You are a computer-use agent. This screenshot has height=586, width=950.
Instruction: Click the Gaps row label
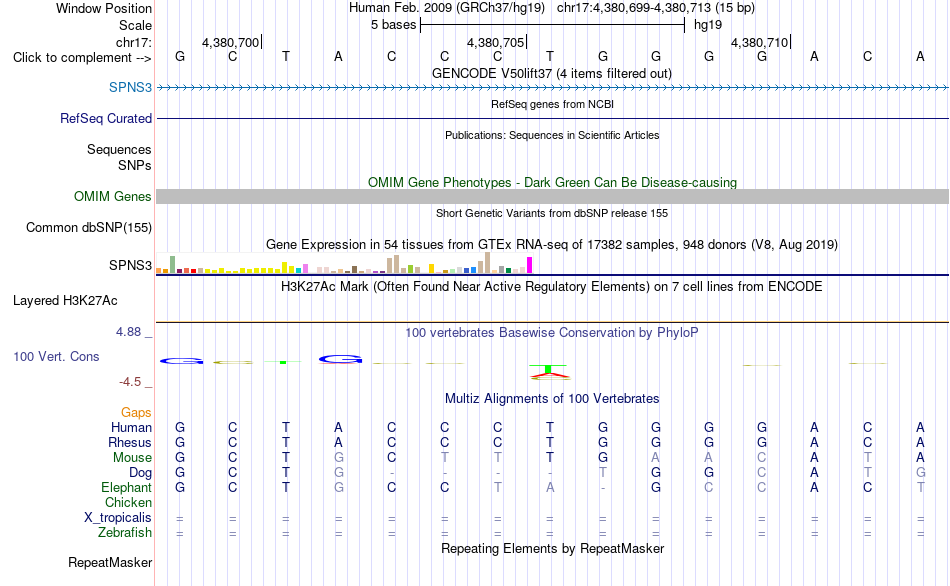136,413
